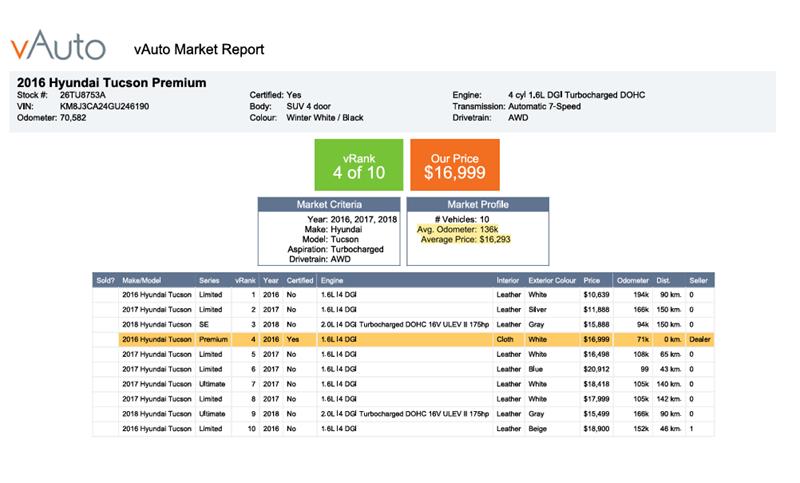Click the green vRank 4 of 10 box

359,165
